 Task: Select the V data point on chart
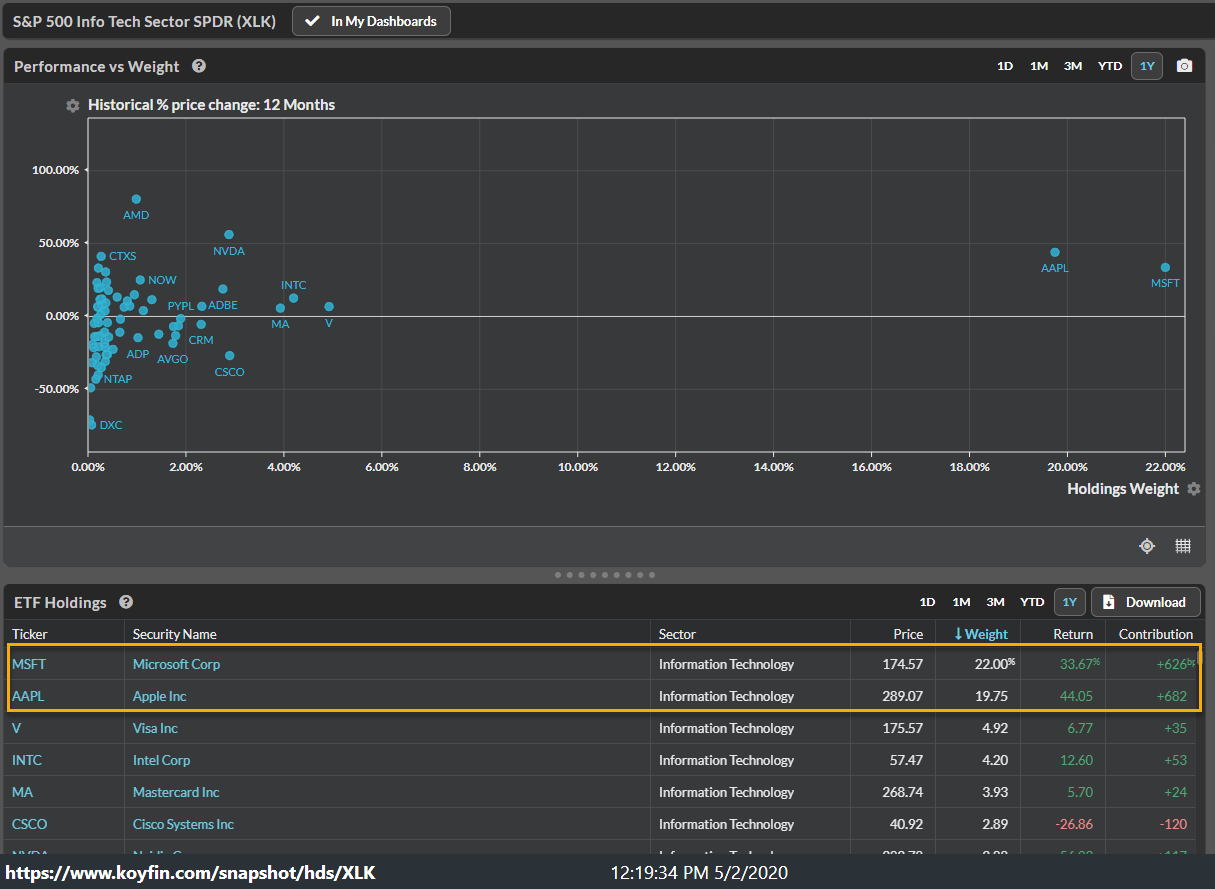coord(329,307)
